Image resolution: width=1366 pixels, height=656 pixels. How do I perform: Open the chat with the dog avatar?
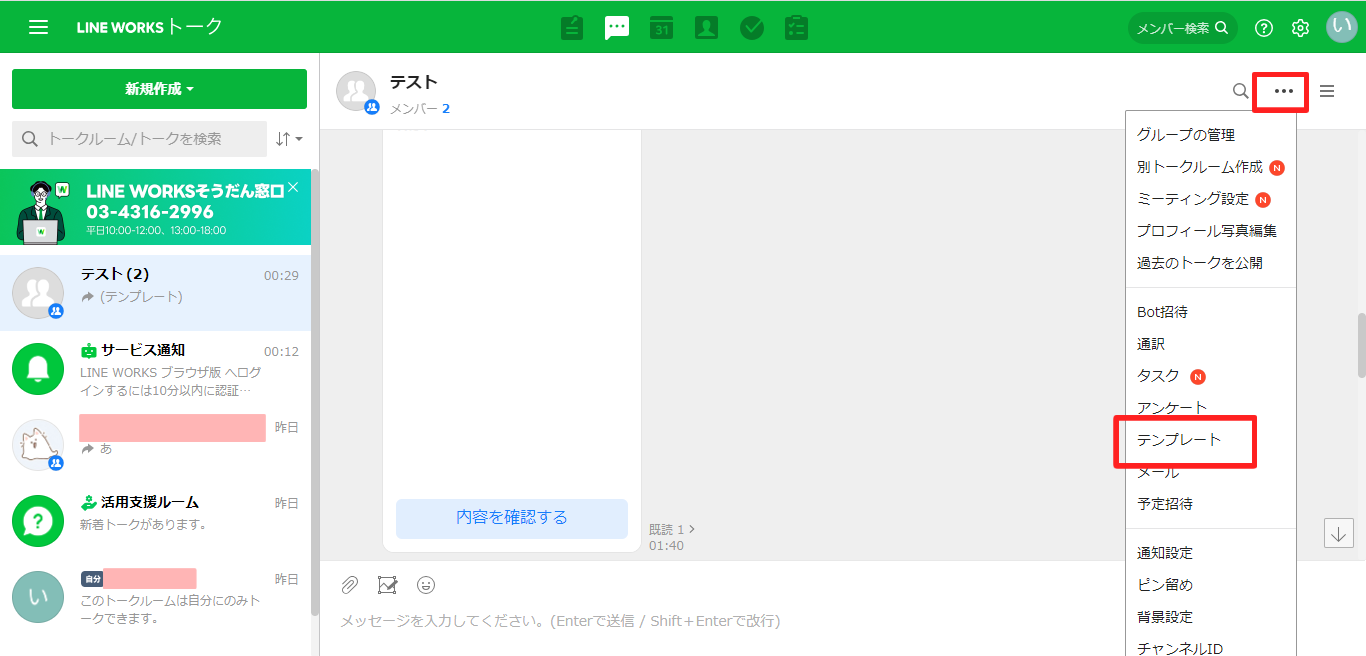(155, 445)
